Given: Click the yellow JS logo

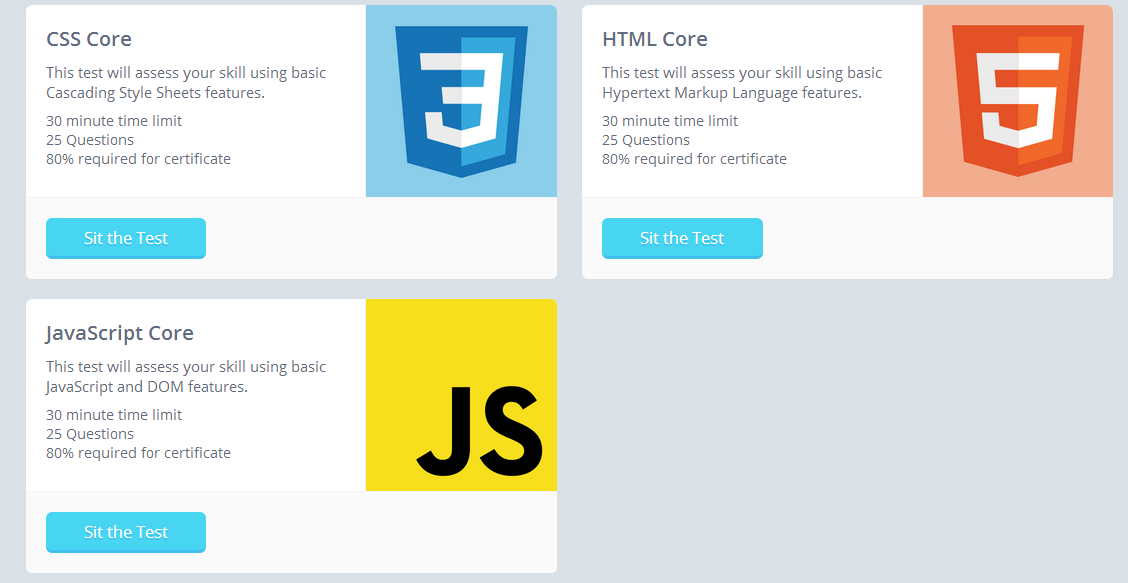Looking at the screenshot, I should tap(461, 395).
